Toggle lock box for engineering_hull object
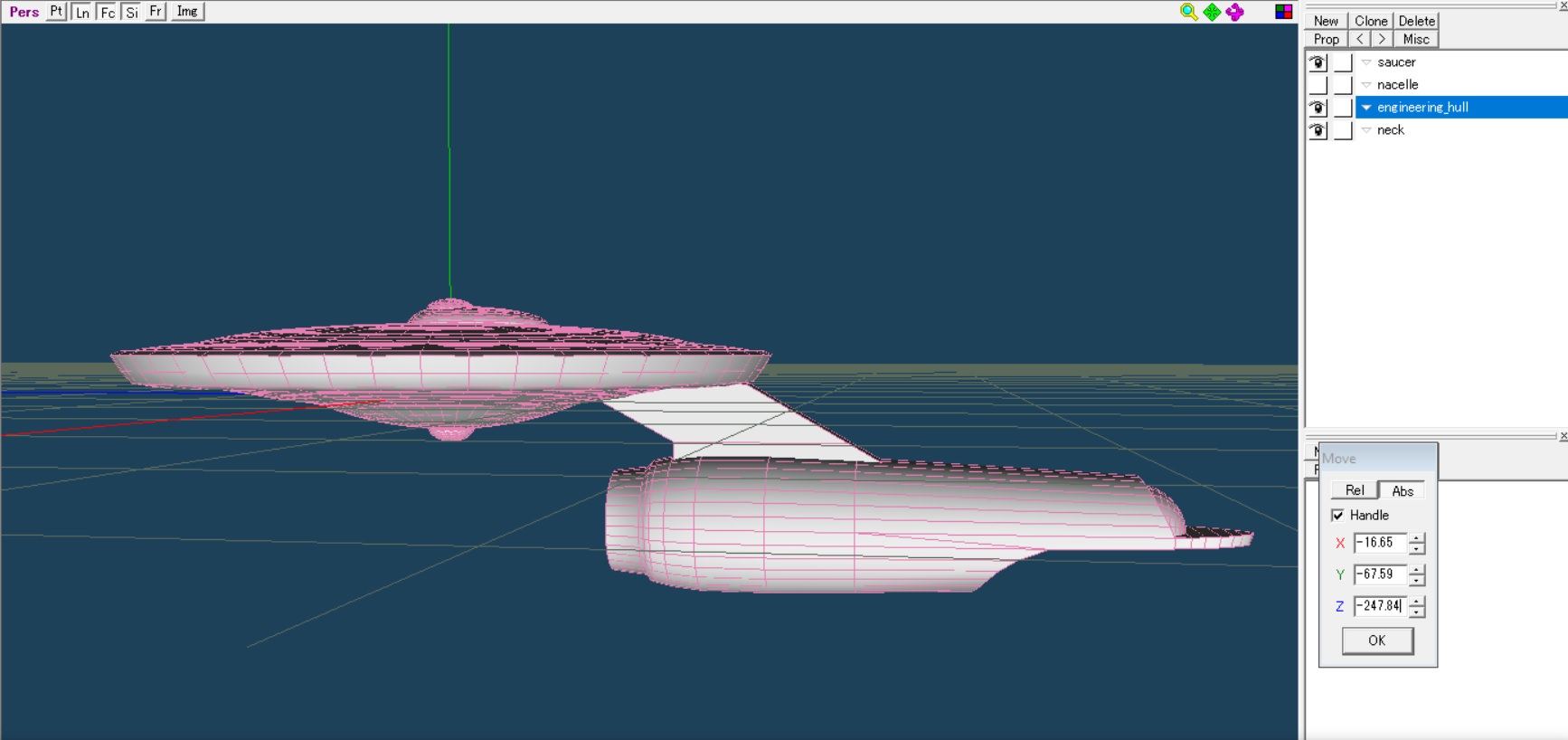 pyautogui.click(x=1343, y=108)
